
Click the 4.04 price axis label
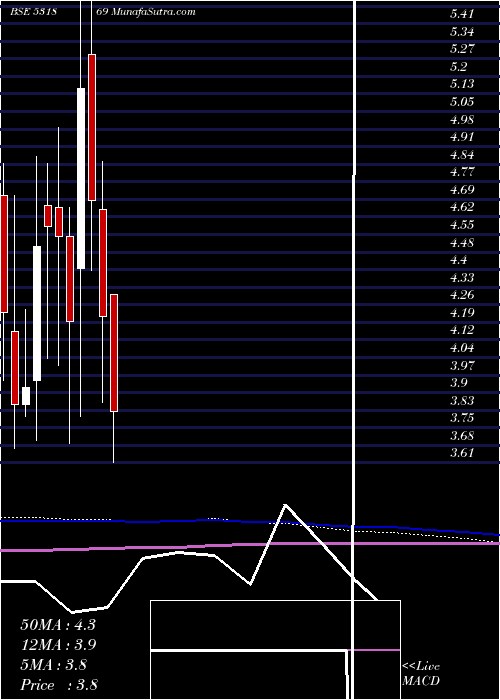click(462, 348)
